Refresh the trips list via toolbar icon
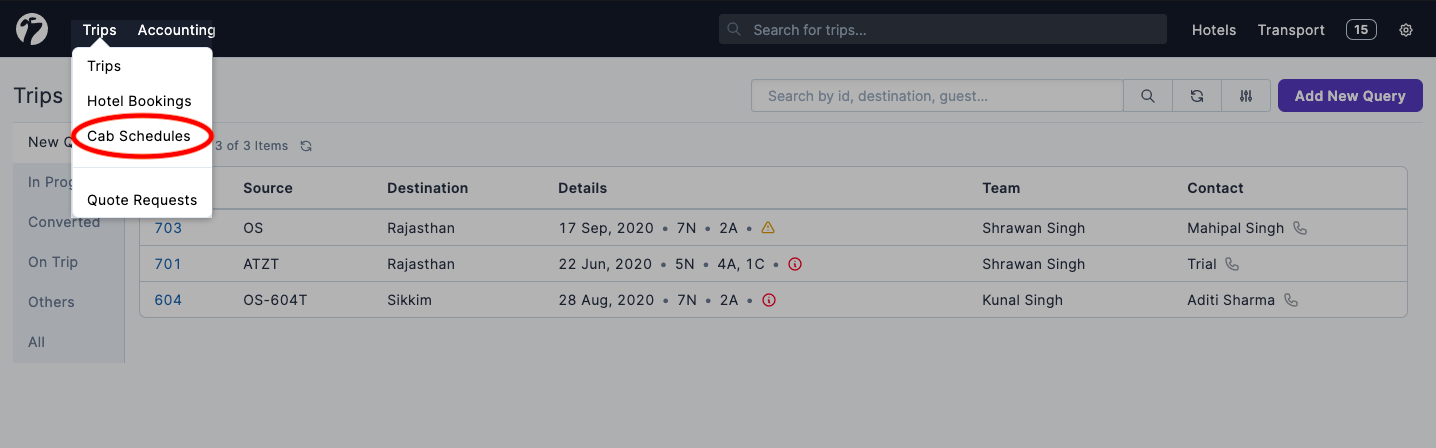This screenshot has height=448, width=1436. click(x=1197, y=96)
